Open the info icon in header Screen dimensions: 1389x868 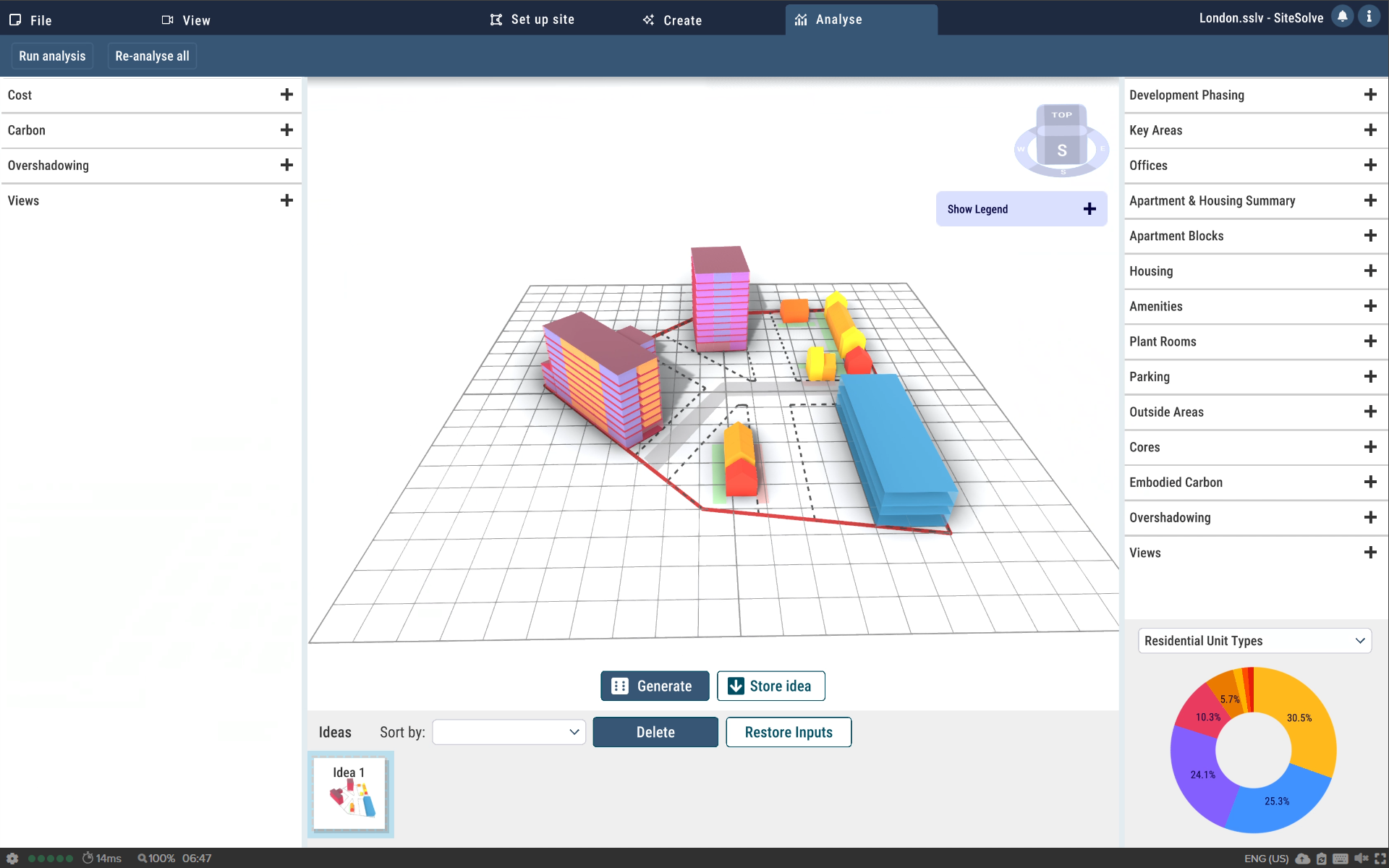[1369, 17]
